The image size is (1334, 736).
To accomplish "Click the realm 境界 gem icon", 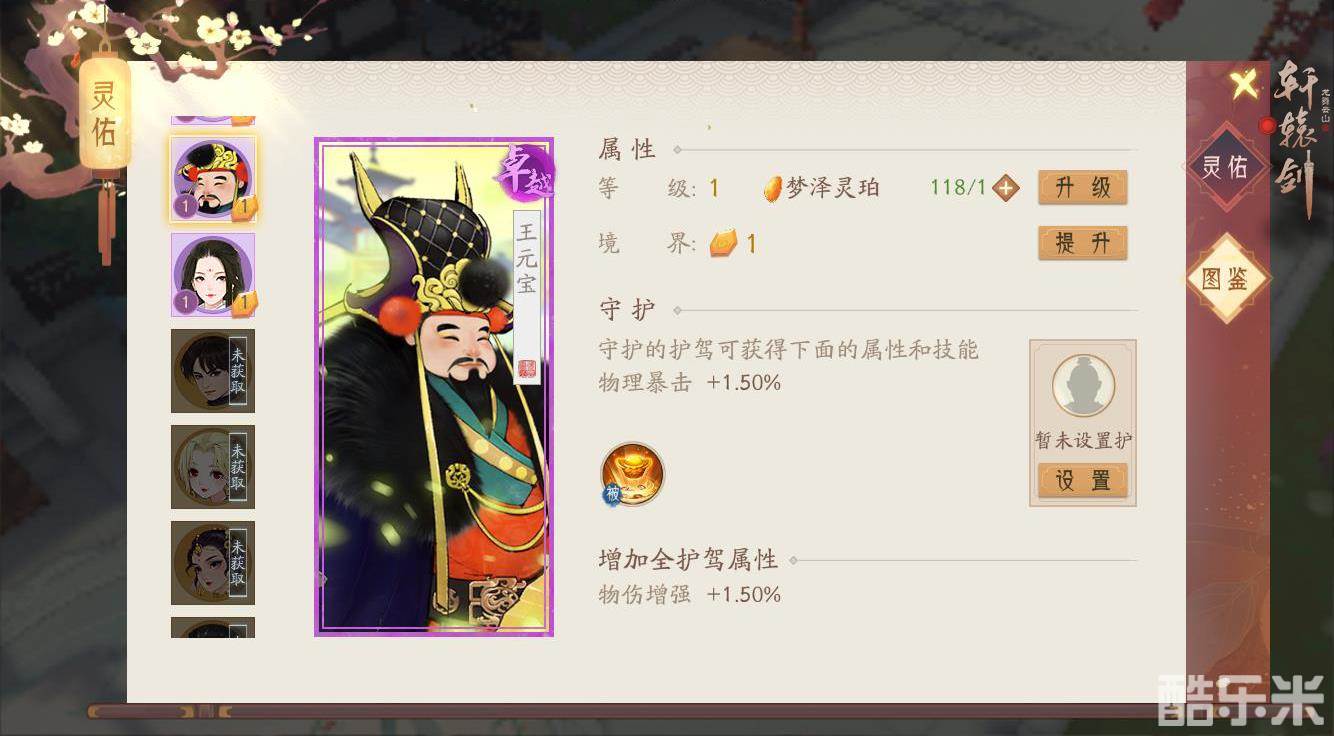I will (723, 243).
